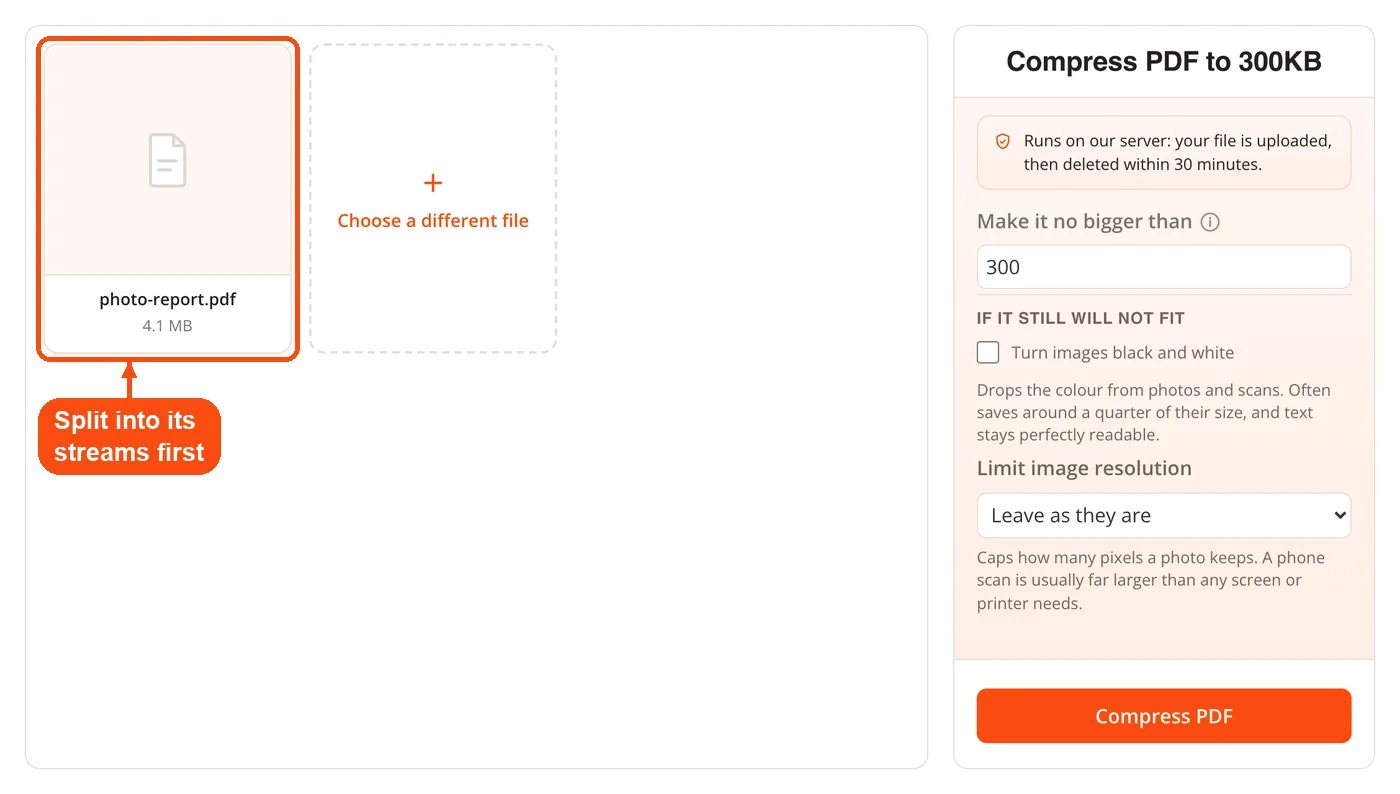Click the upward arrow on the orange callout
The width and height of the screenshot is (1400, 794).
(x=128, y=379)
